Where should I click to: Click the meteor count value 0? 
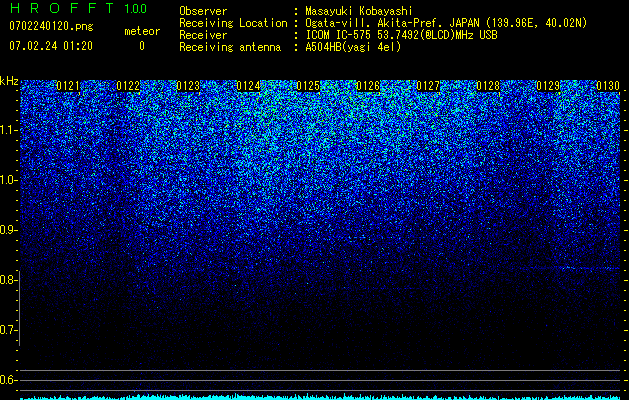(x=142, y=46)
